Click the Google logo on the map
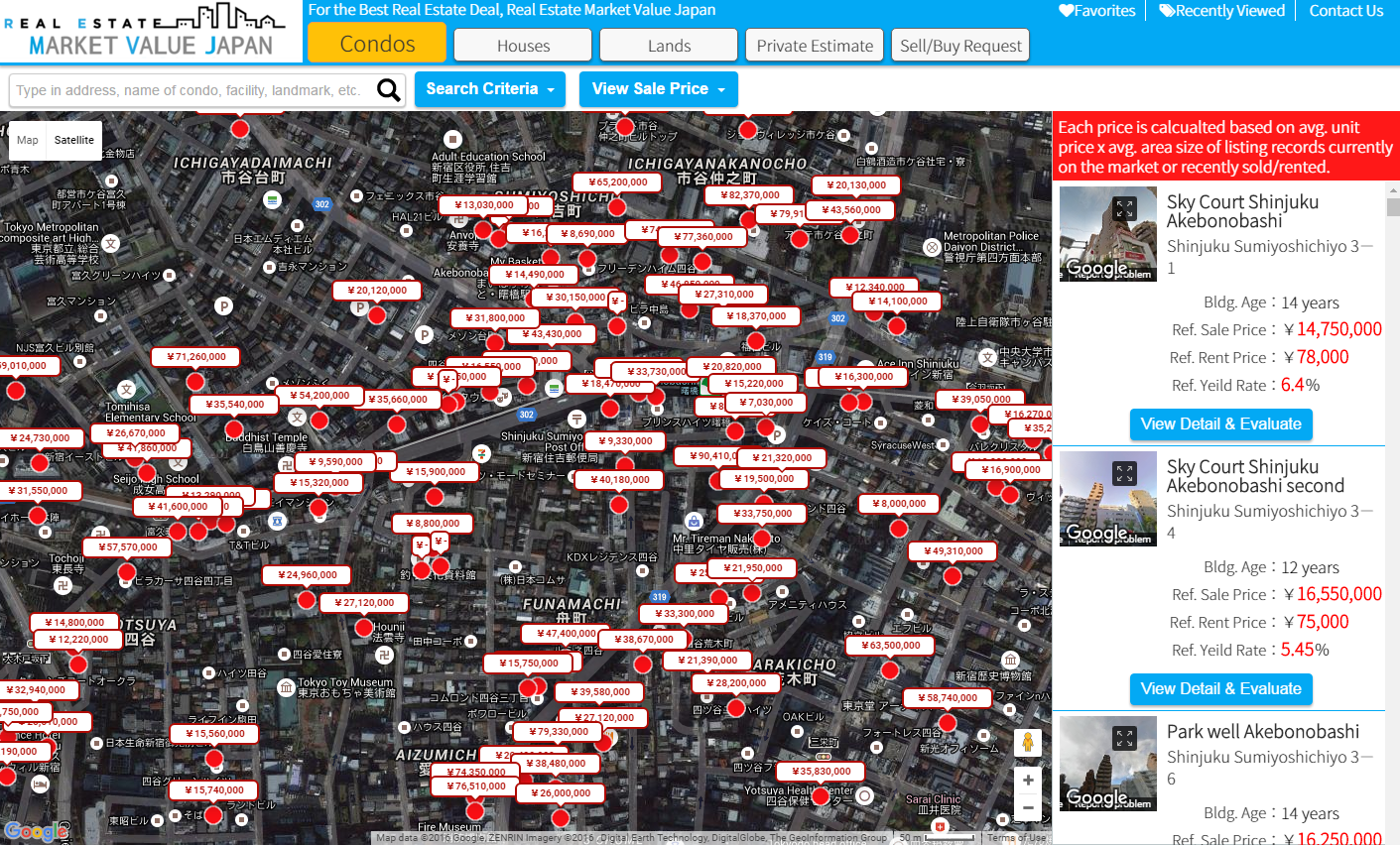 (35, 831)
